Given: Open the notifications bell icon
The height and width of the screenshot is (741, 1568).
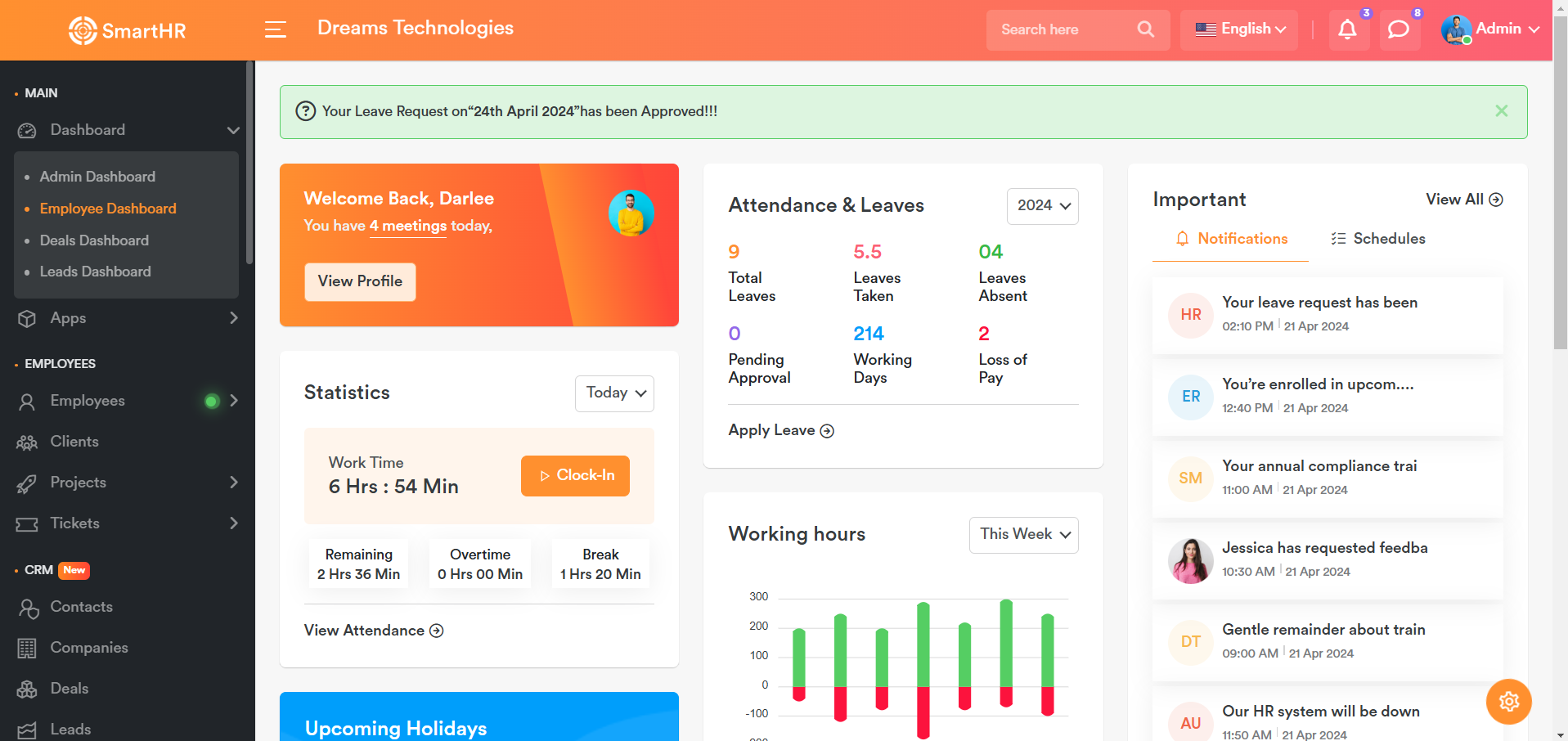Looking at the screenshot, I should tap(1347, 29).
